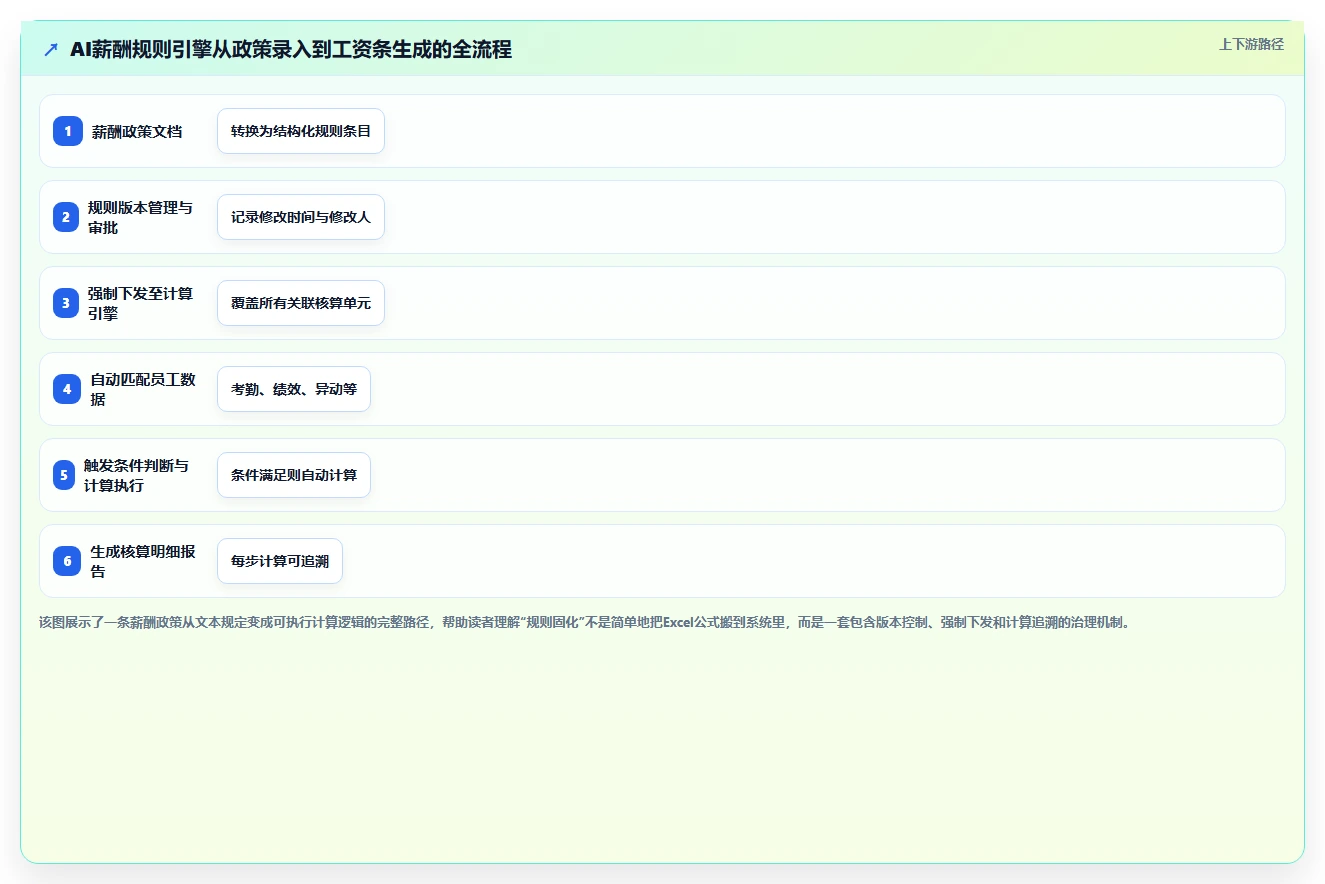Click the 上下游路径 label in header
1325x884 pixels.
[x=1251, y=44]
